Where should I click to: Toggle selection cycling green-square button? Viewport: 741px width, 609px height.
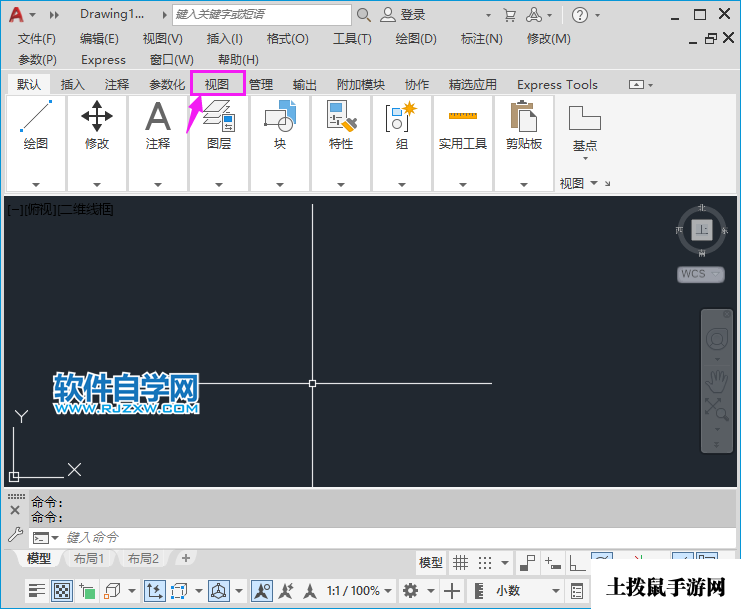click(87, 591)
